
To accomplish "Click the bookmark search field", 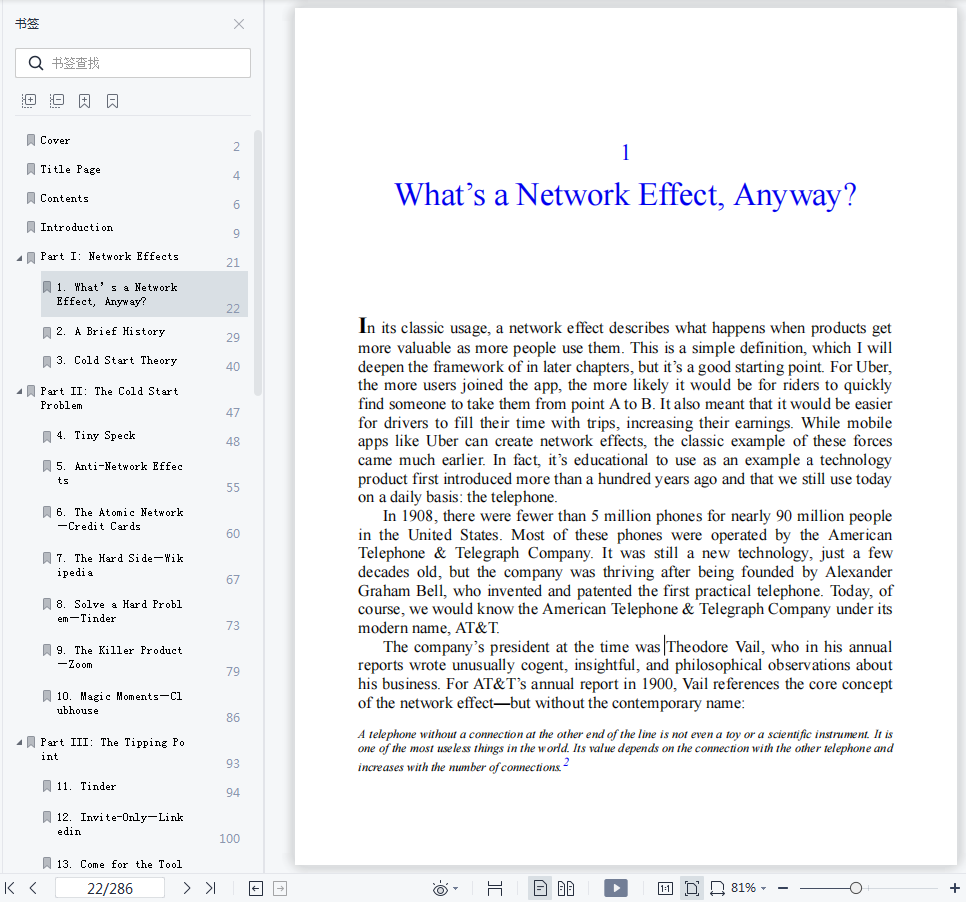I will click(x=133, y=63).
